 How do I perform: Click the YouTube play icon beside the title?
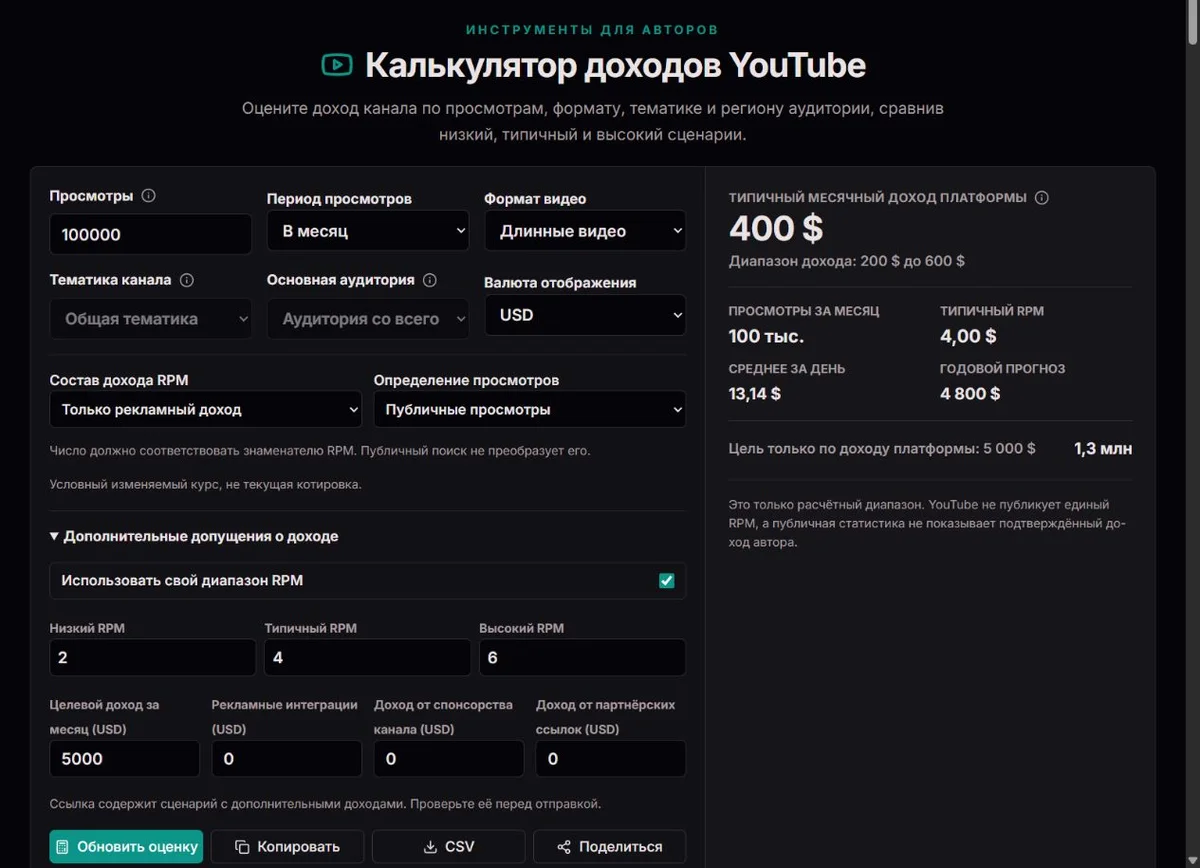click(x=337, y=65)
